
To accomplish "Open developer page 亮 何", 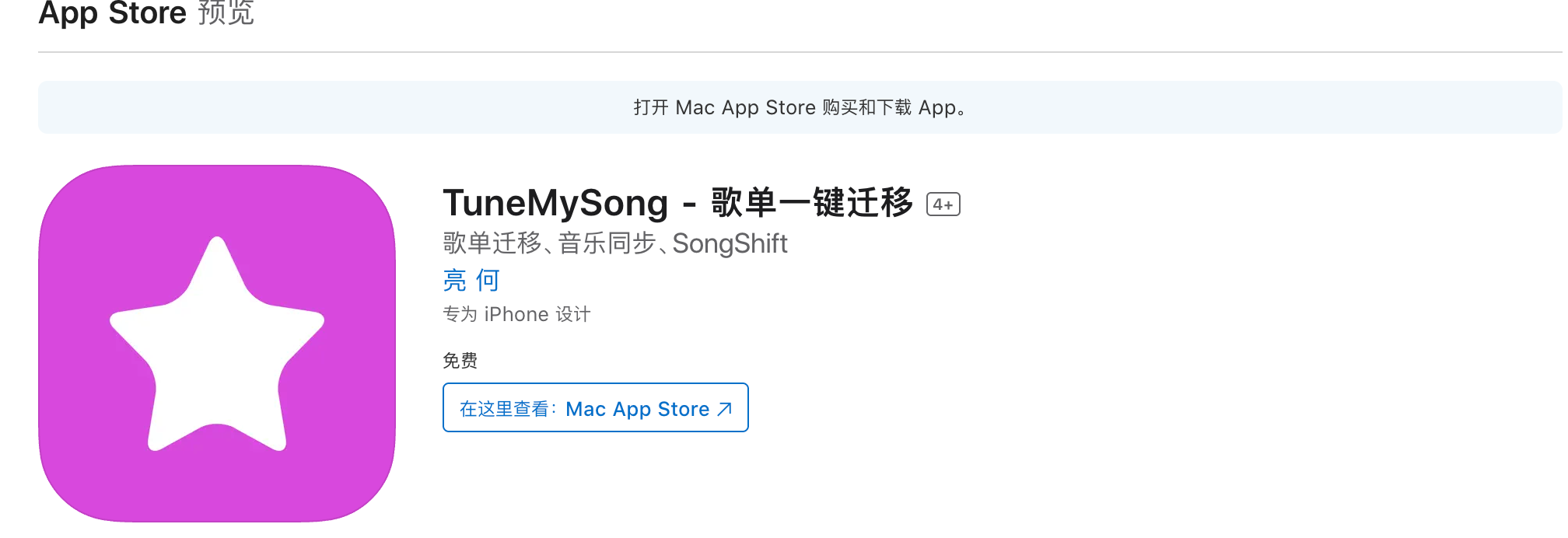I will pos(471,280).
